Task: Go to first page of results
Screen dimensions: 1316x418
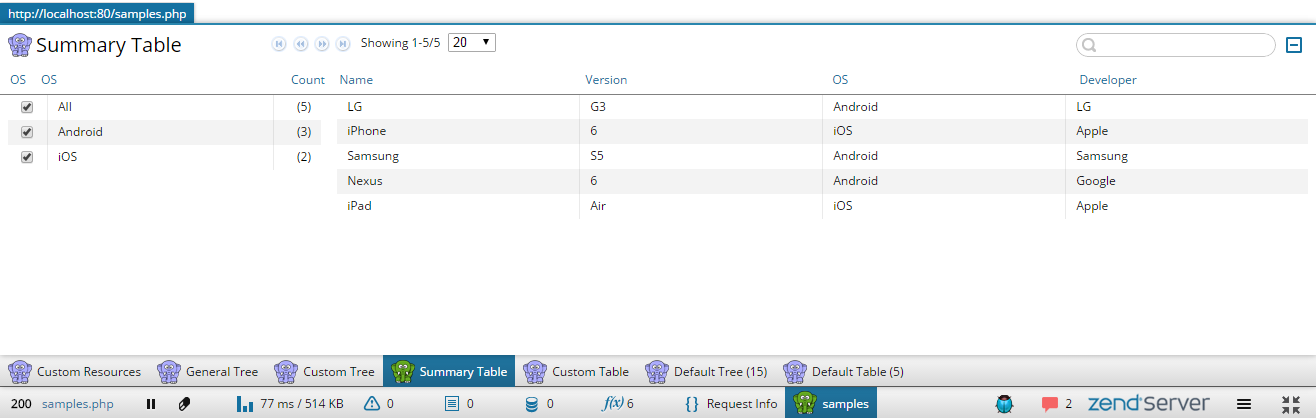Action: (279, 44)
